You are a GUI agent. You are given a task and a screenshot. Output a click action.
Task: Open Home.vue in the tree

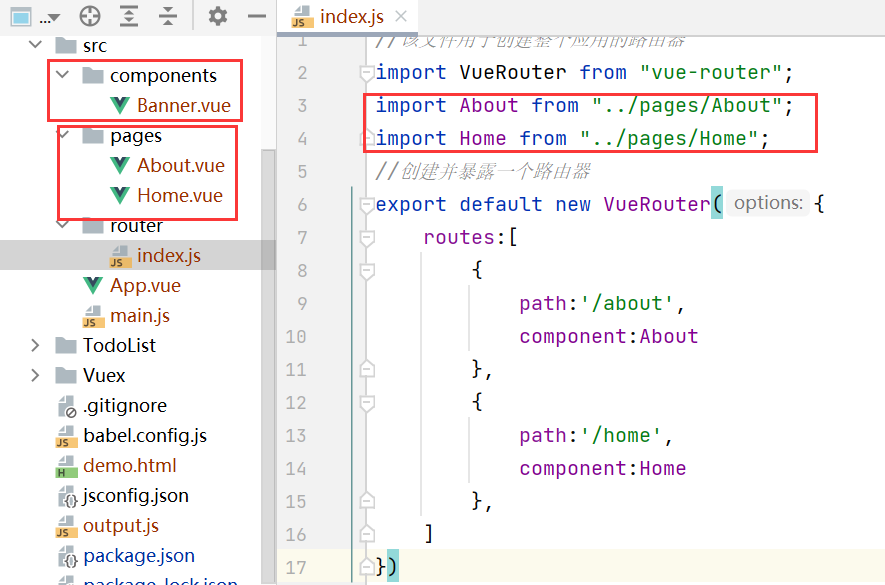tap(179, 195)
